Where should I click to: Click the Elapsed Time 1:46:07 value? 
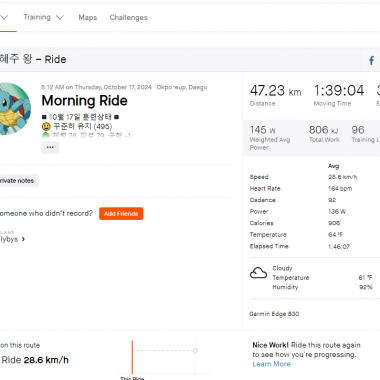339,247
